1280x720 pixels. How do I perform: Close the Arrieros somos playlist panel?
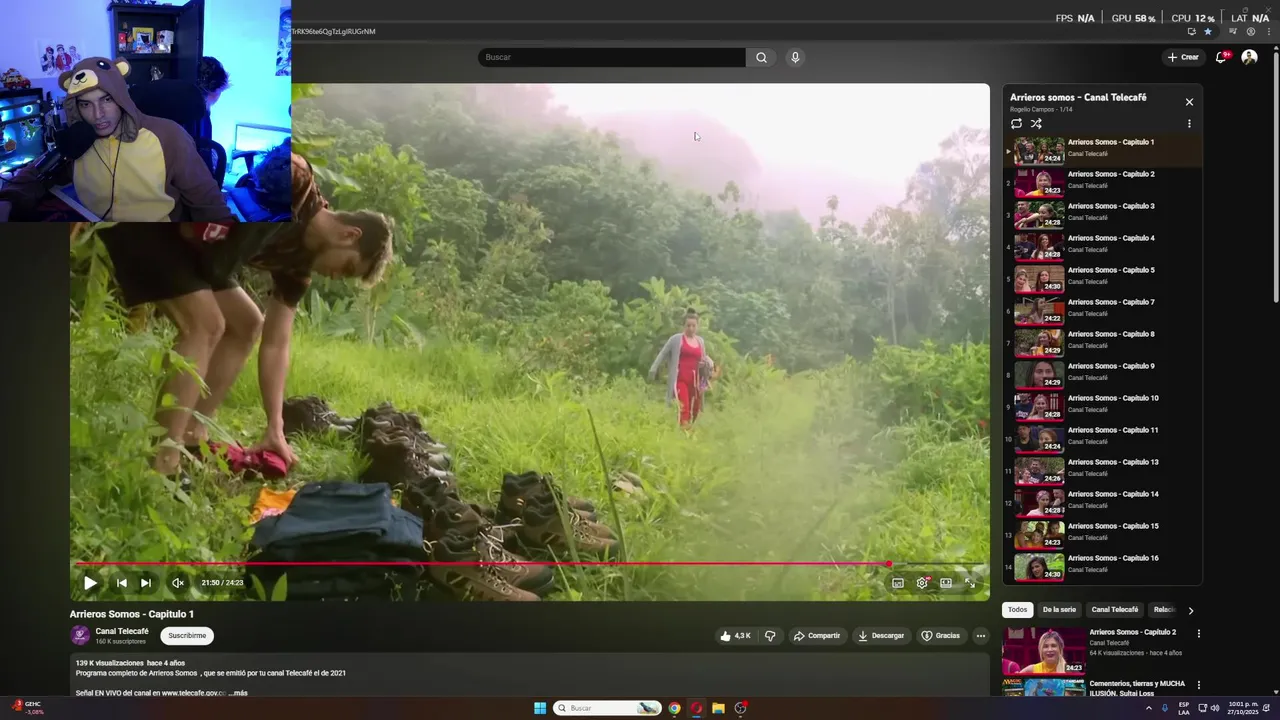tap(1189, 102)
